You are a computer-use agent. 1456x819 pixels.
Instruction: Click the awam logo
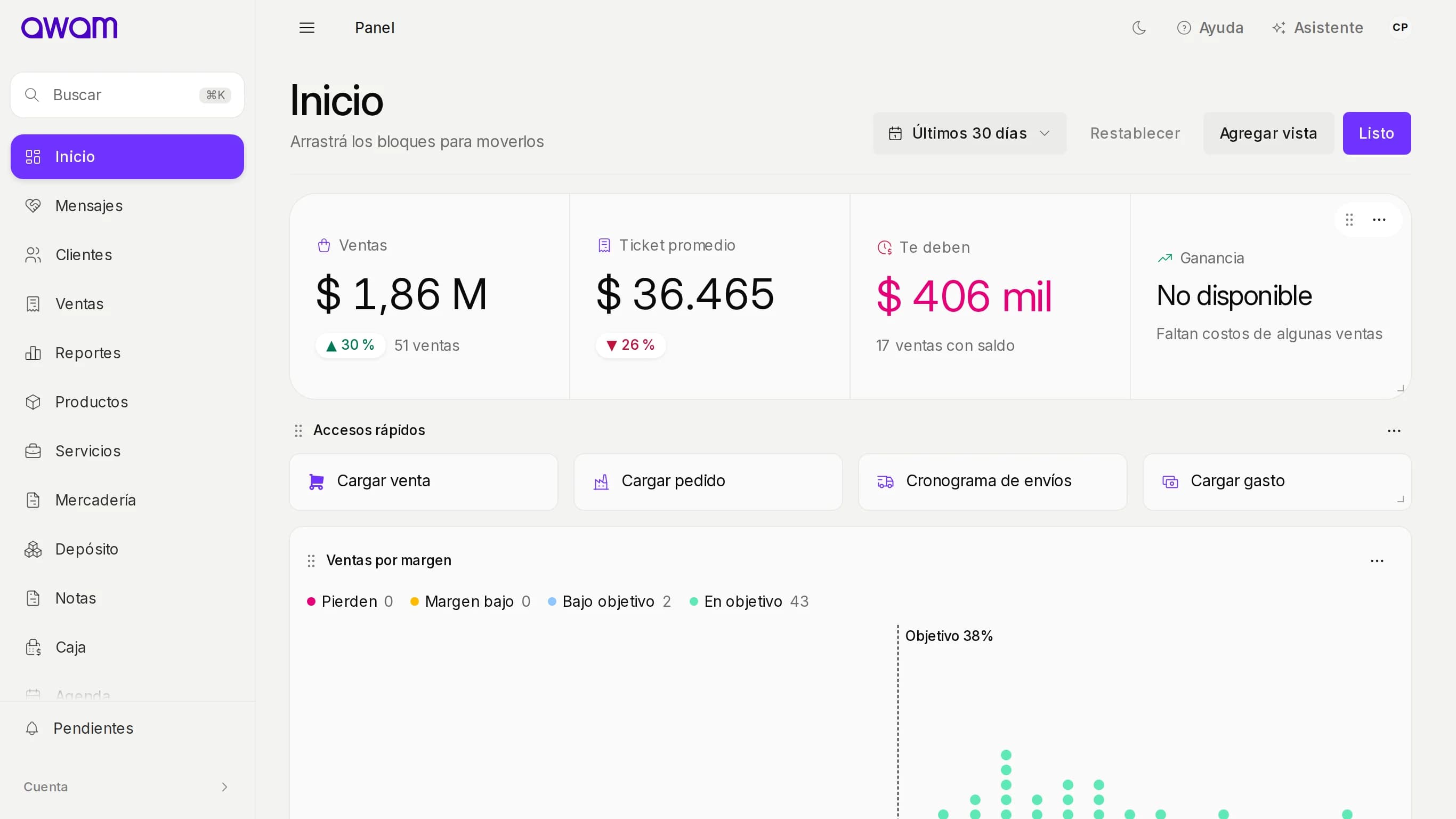[69, 27]
